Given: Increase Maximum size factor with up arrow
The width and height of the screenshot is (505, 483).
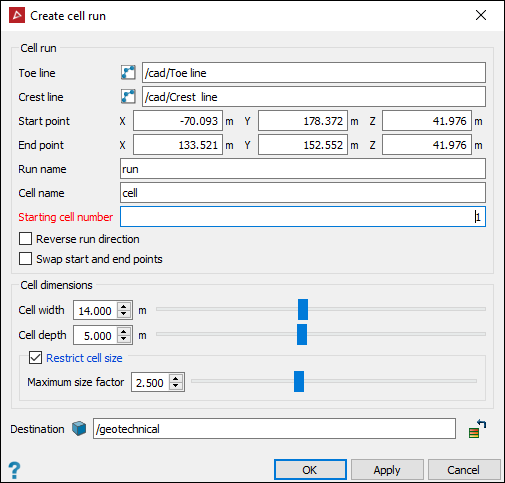Looking at the screenshot, I should pyautogui.click(x=176, y=378).
